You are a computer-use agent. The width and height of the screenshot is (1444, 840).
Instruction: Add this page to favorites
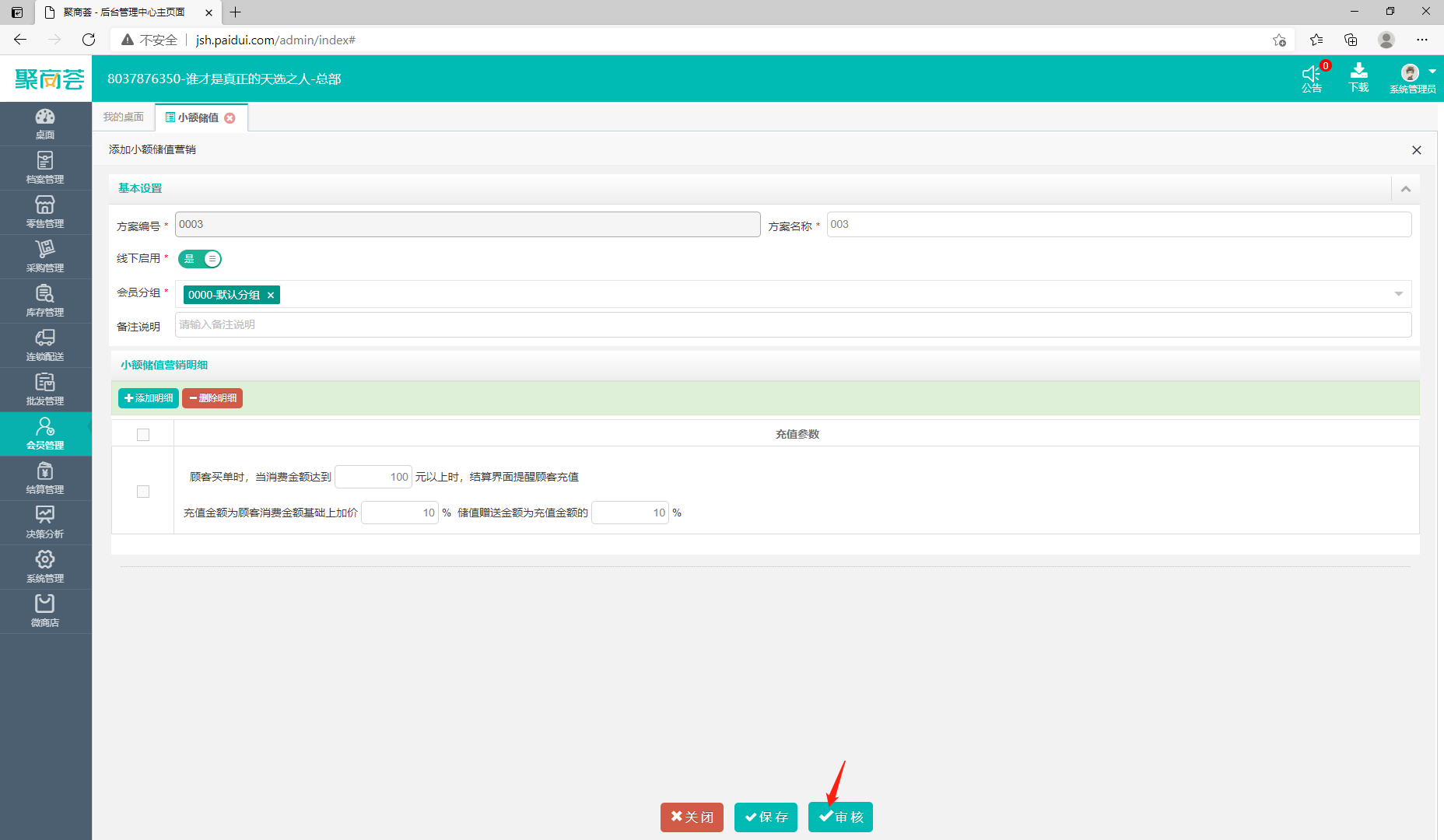[1279, 40]
